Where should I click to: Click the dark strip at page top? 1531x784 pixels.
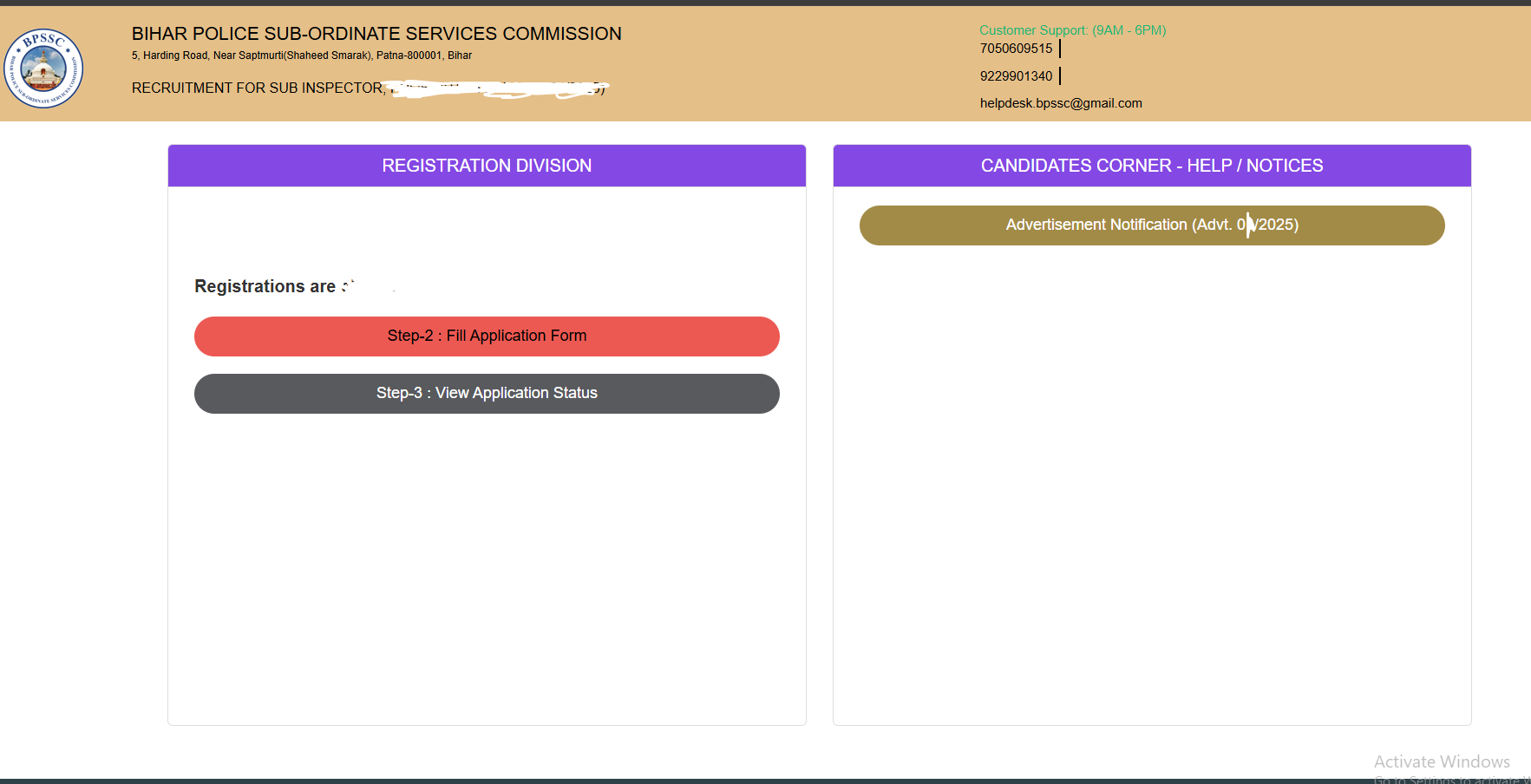(765, 3)
